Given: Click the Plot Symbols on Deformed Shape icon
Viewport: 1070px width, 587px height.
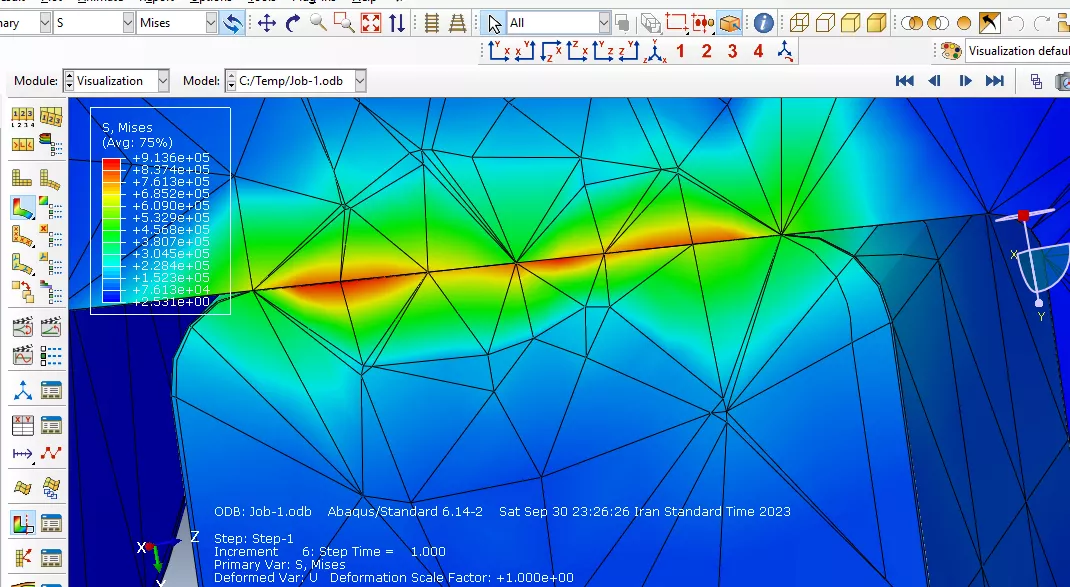Looking at the screenshot, I should point(23,236).
